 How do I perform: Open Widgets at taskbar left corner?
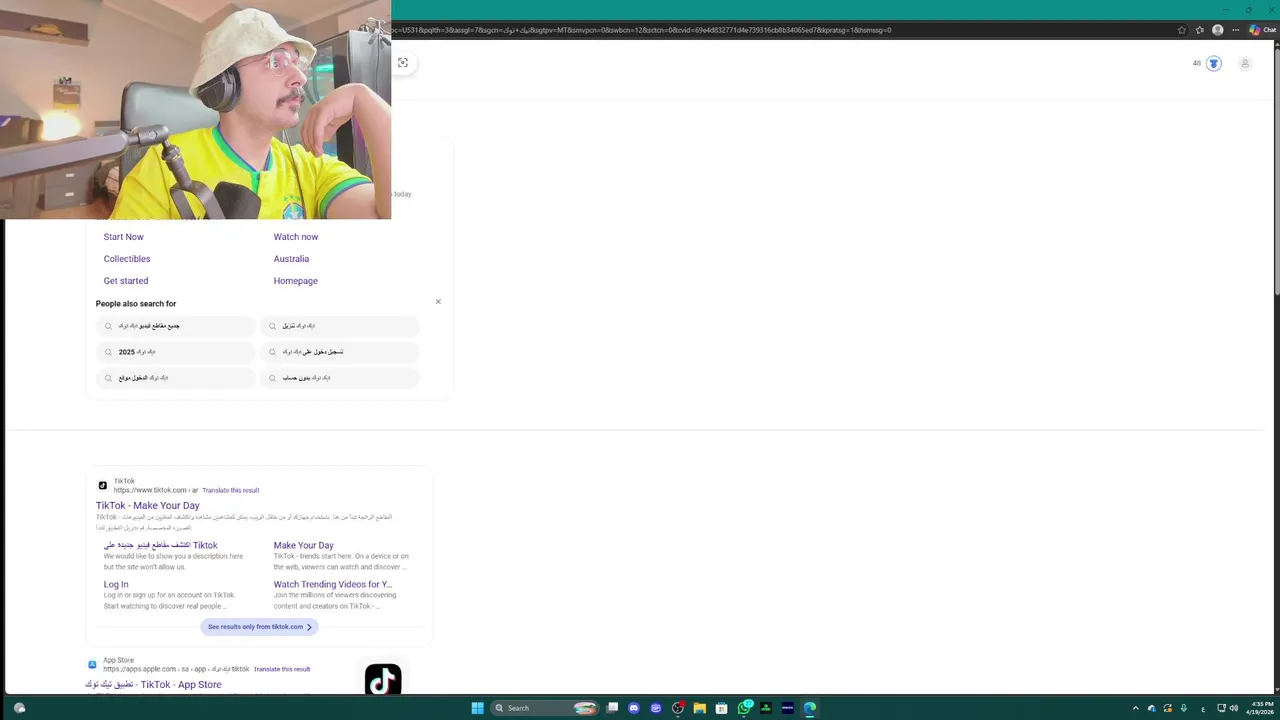pyautogui.click(x=19, y=708)
